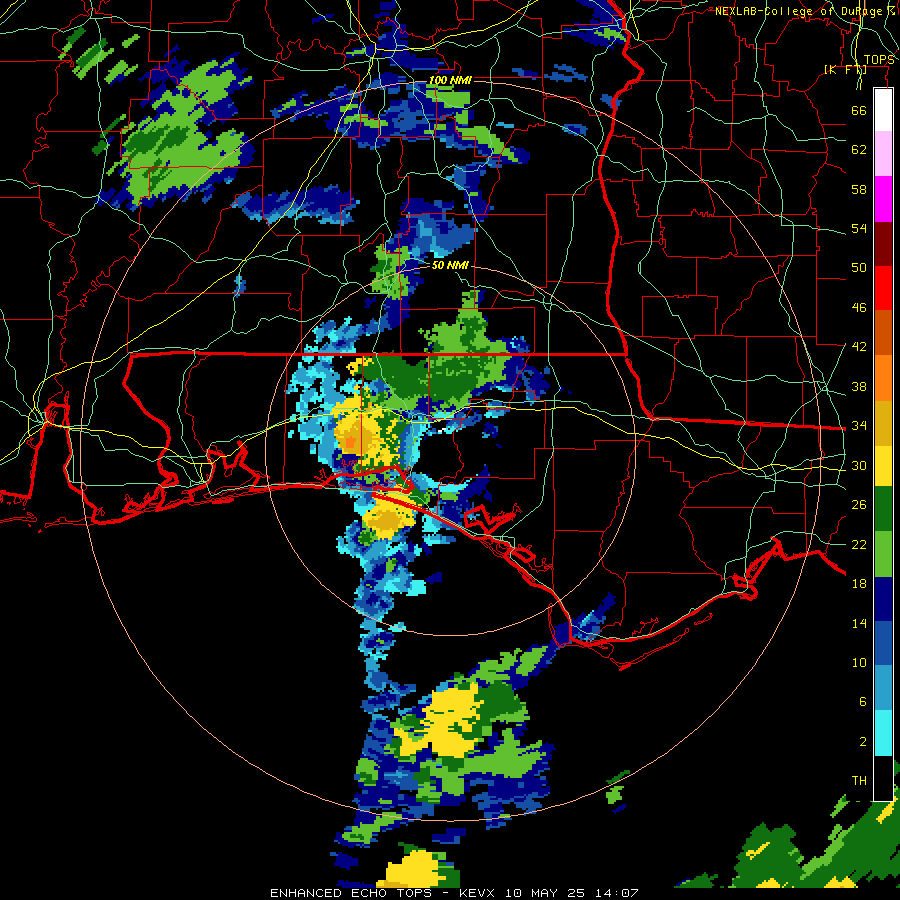The width and height of the screenshot is (900, 900).
Task: Click the 34 scale label
Action: coord(859,426)
